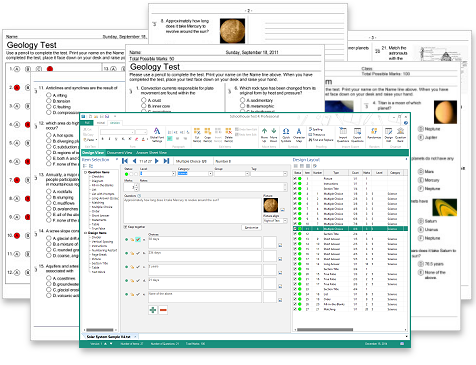This screenshot has height=365, width=476.
Task: Select 'B. metamorphic' option in Geology Test page
Action: pyautogui.click(x=242, y=106)
